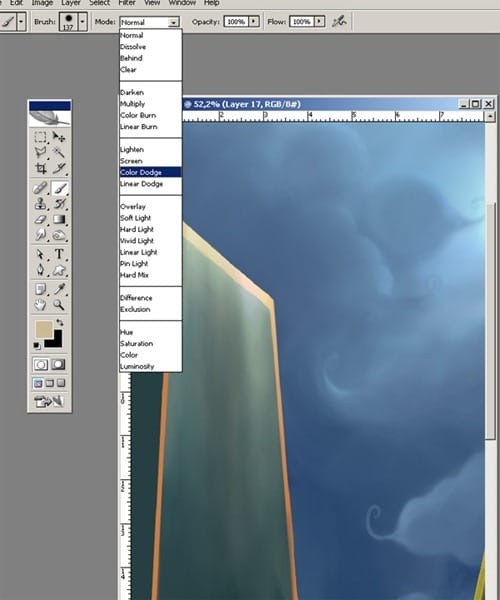
Task: Click the foreground color swatch
Action: (x=44, y=329)
